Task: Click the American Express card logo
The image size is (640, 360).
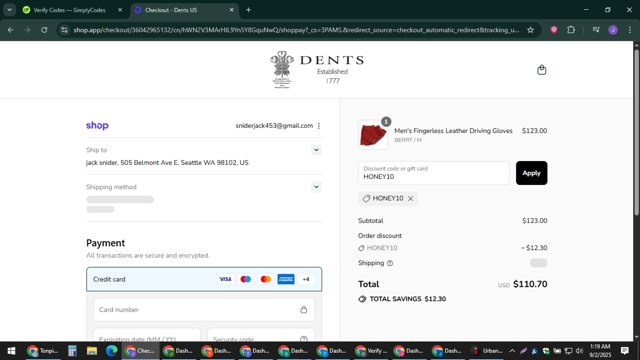Action: (286, 279)
